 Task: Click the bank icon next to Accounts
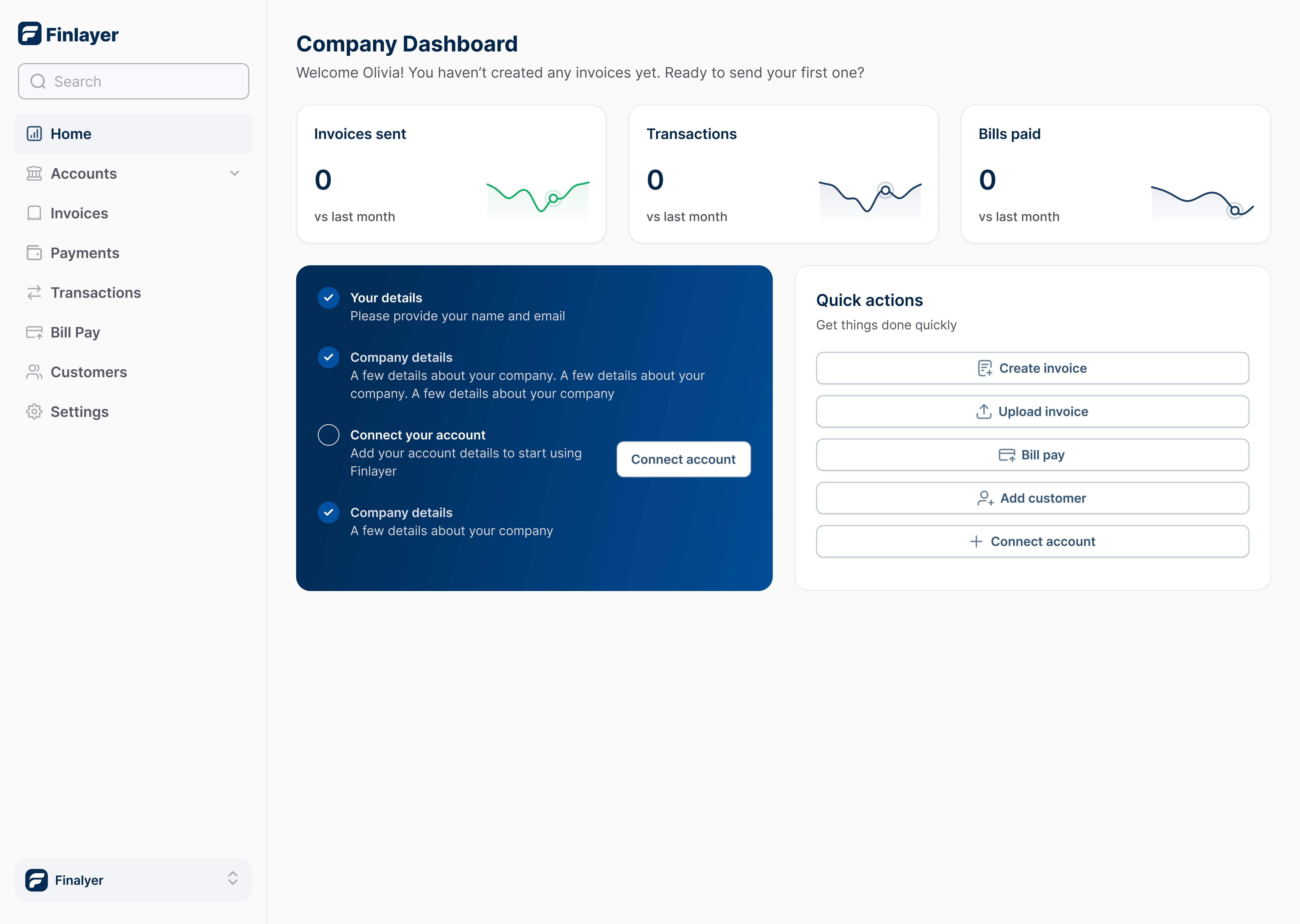click(34, 173)
